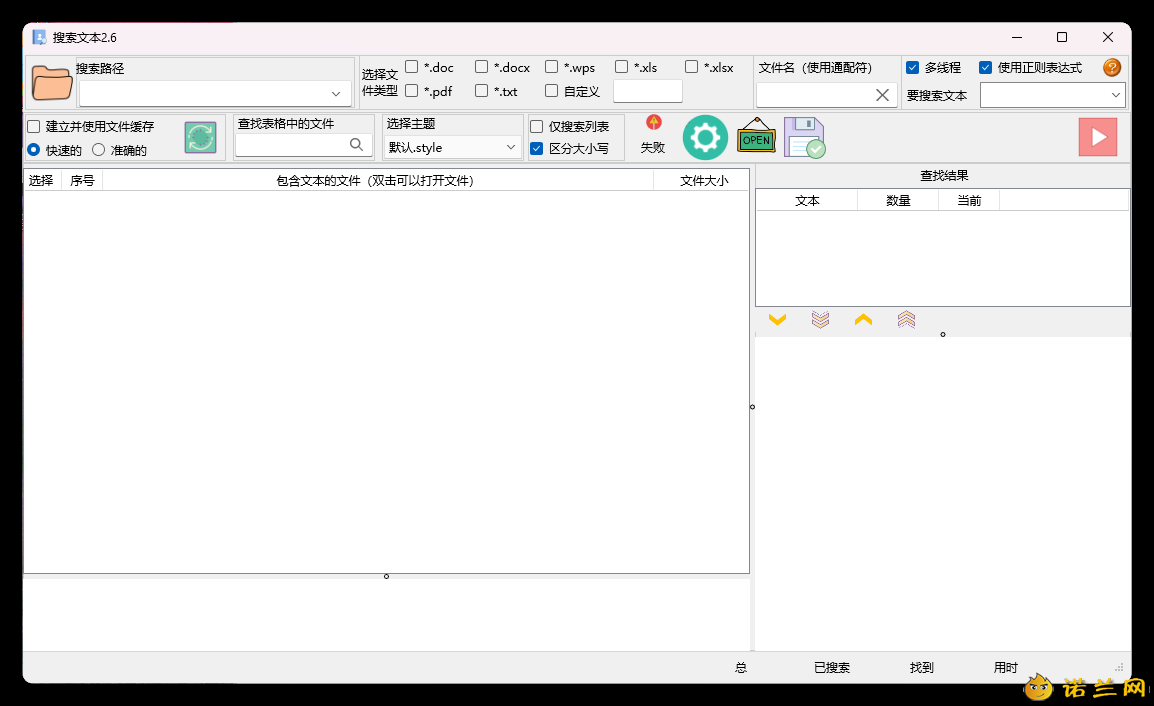The width and height of the screenshot is (1154, 706).
Task: Click the app icon in the title bar
Action: 39,38
